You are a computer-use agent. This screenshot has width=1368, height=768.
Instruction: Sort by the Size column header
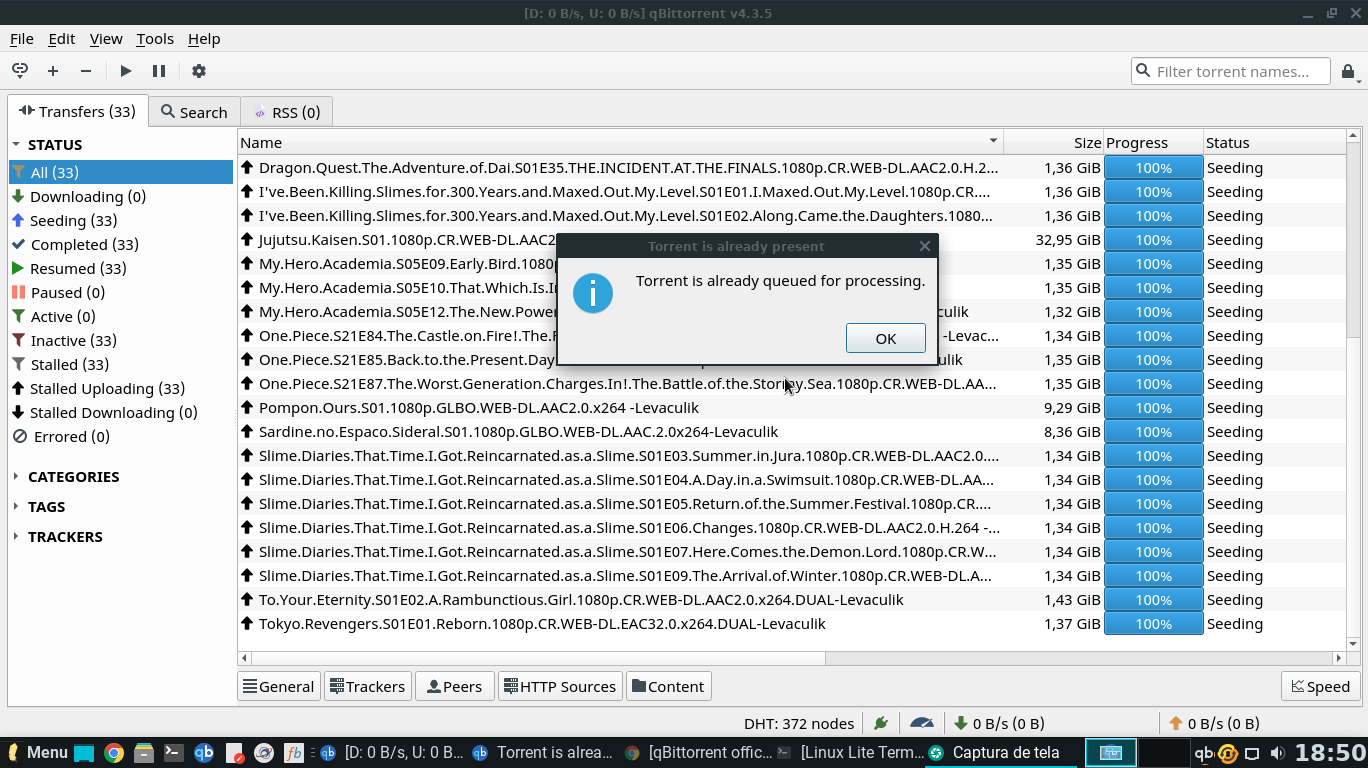[1053, 142]
